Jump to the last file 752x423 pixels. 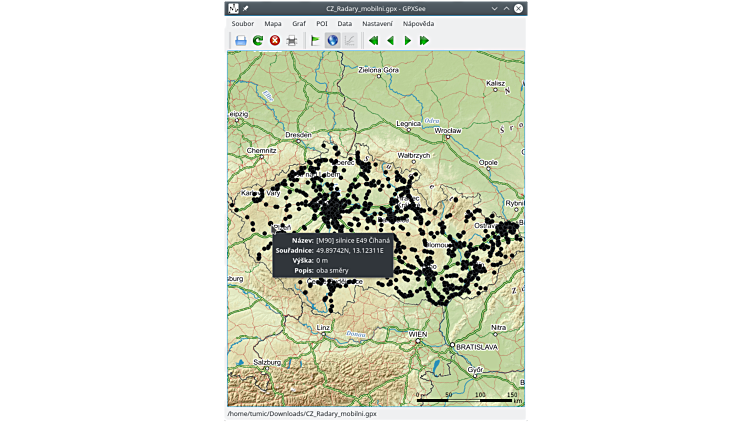[424, 41]
